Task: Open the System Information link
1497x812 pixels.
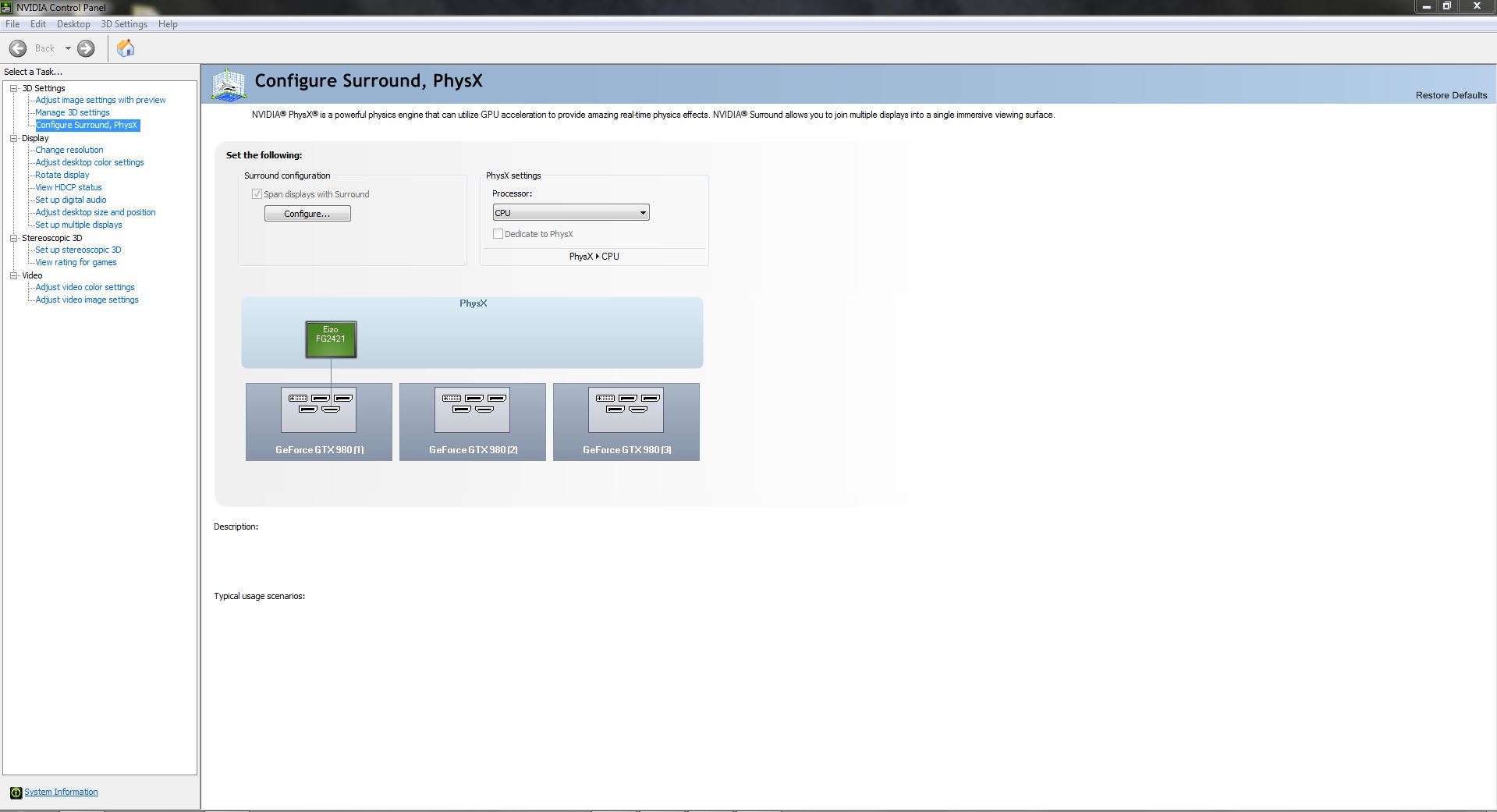Action: coord(61,792)
